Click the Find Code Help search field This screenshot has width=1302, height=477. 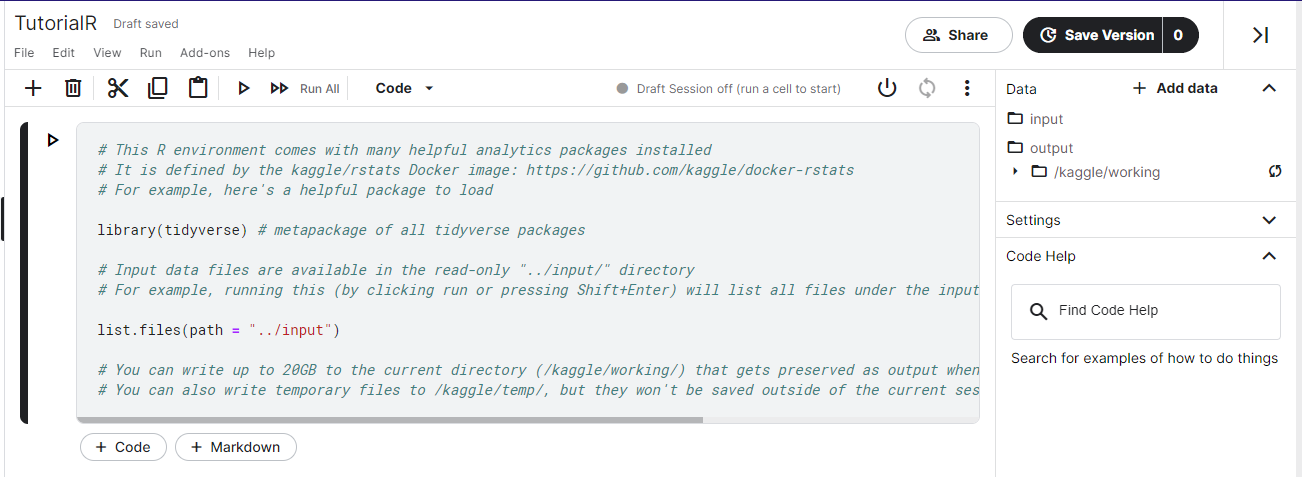point(1146,311)
